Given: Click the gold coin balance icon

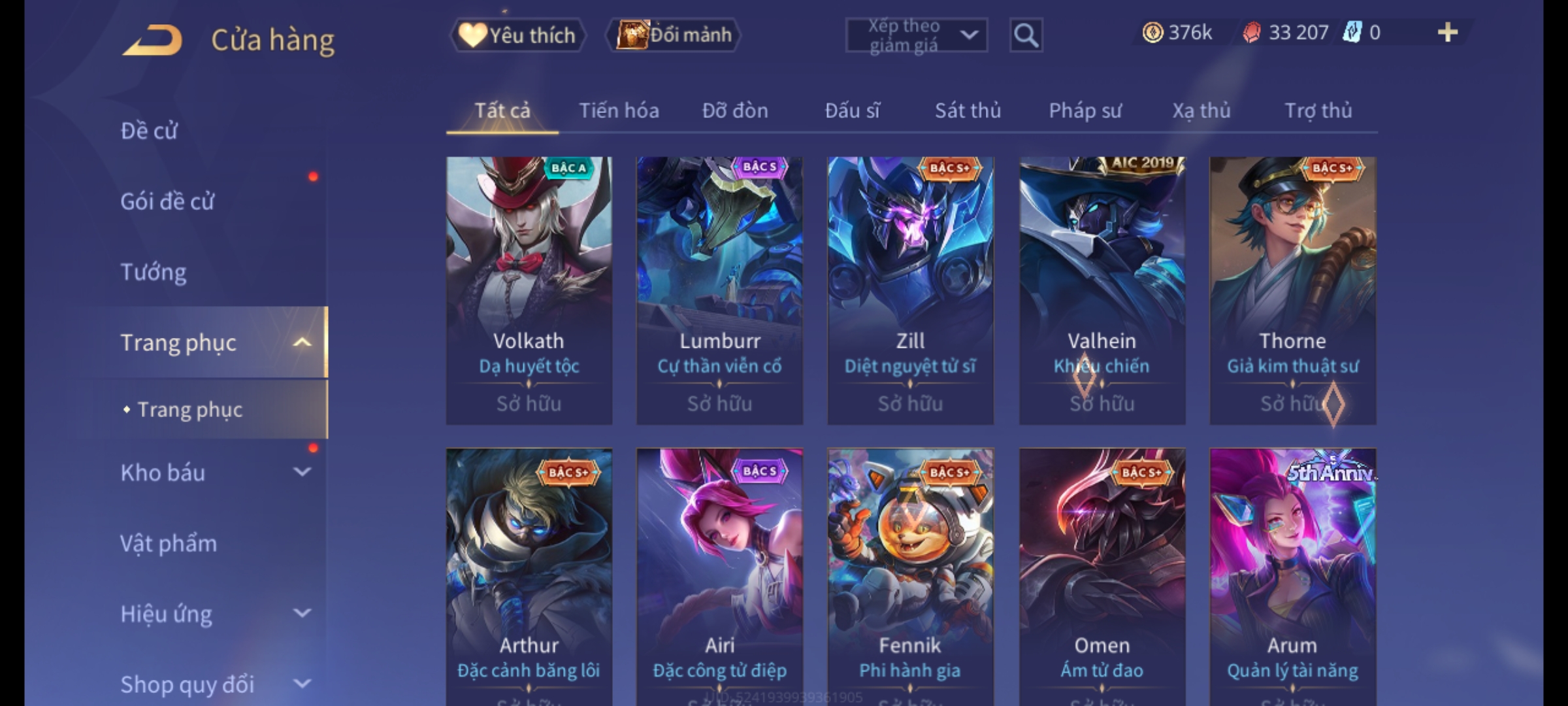Looking at the screenshot, I should click(1152, 33).
